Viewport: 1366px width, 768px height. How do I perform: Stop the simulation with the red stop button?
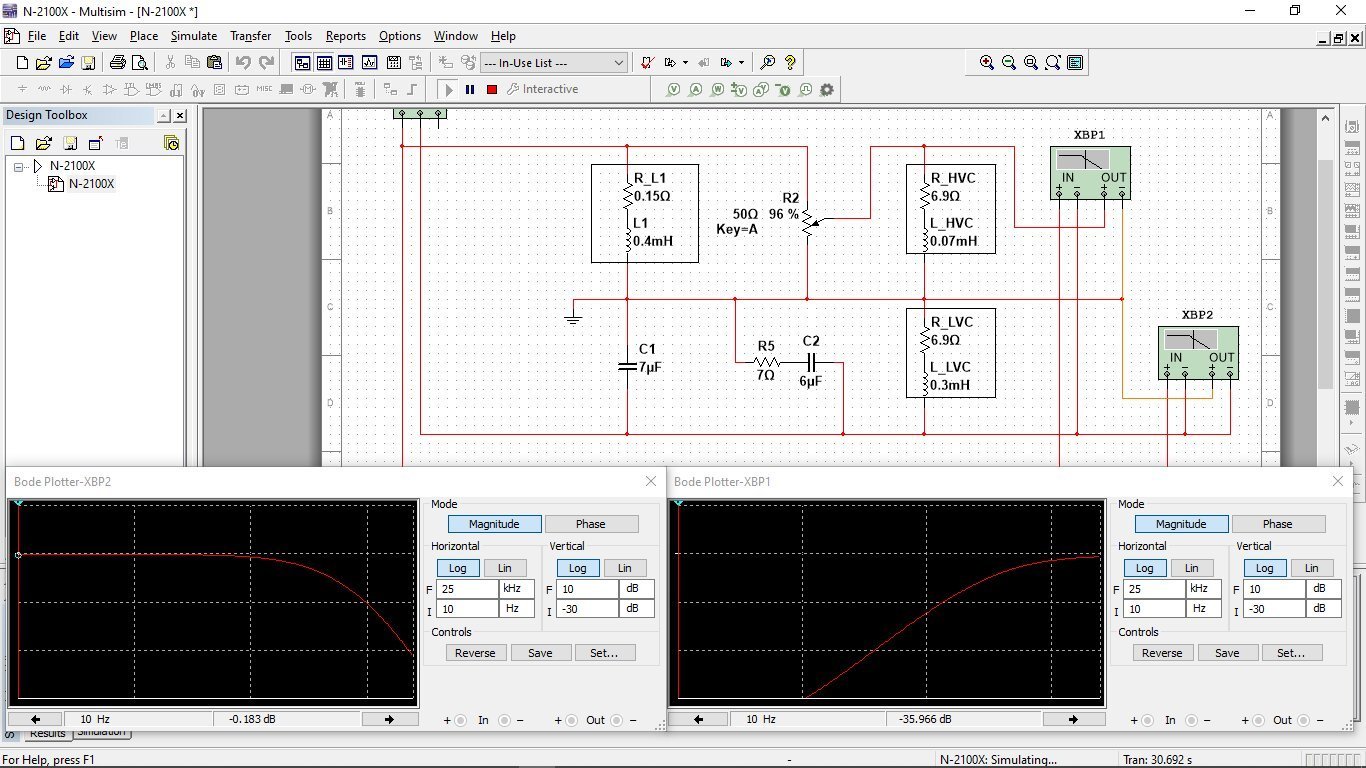pos(492,90)
